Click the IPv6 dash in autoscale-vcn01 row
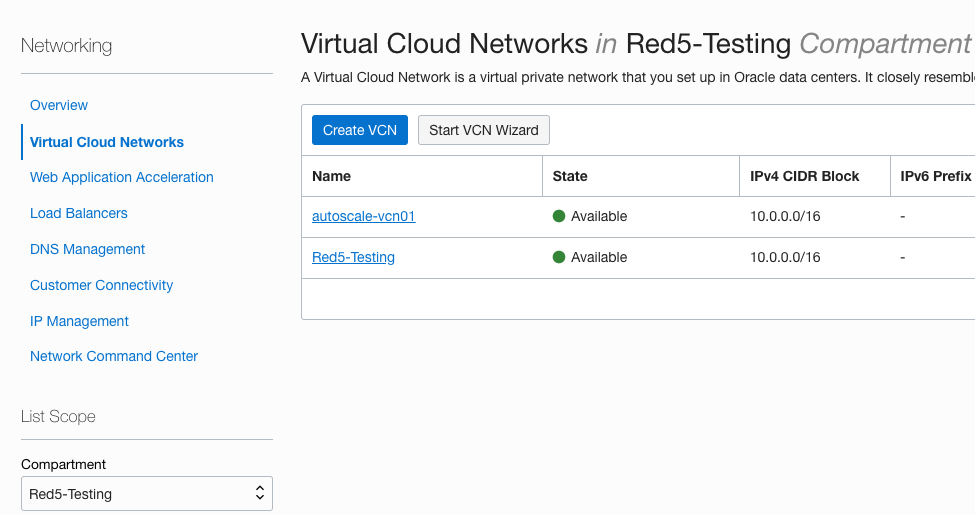The image size is (975, 515). pos(903,216)
